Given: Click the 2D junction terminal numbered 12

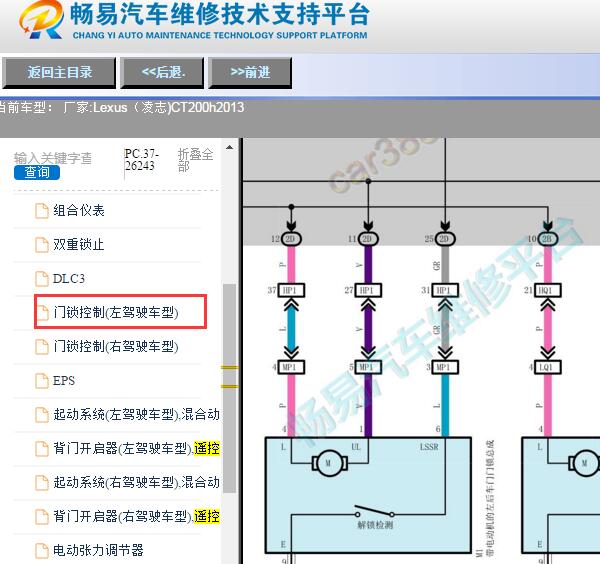Looking at the screenshot, I should (292, 239).
